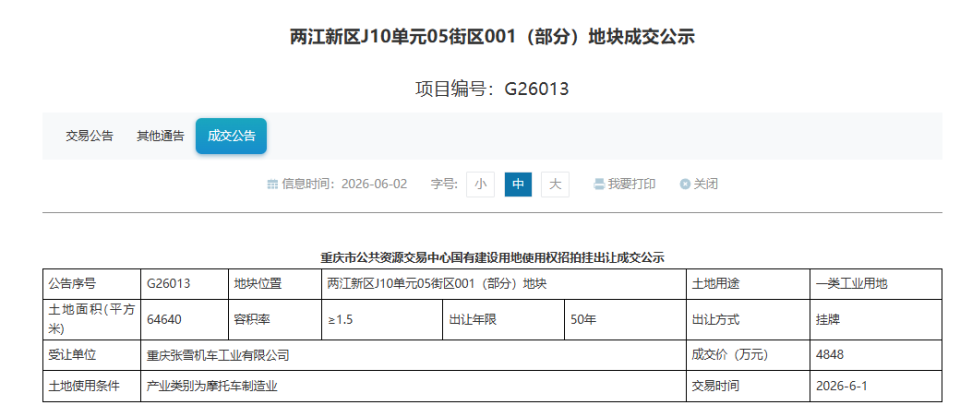Set font size to 中
This screenshot has height=417, width=960.
coord(518,184)
